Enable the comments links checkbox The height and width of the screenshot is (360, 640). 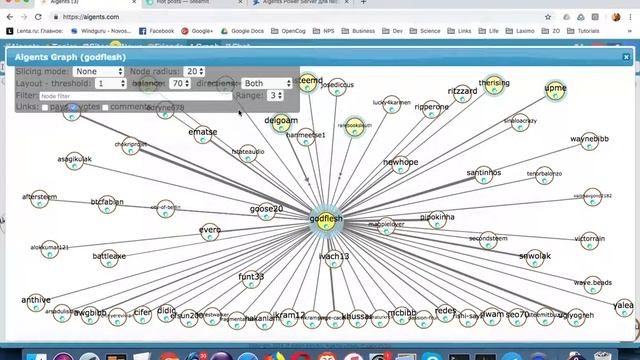[x=105, y=107]
